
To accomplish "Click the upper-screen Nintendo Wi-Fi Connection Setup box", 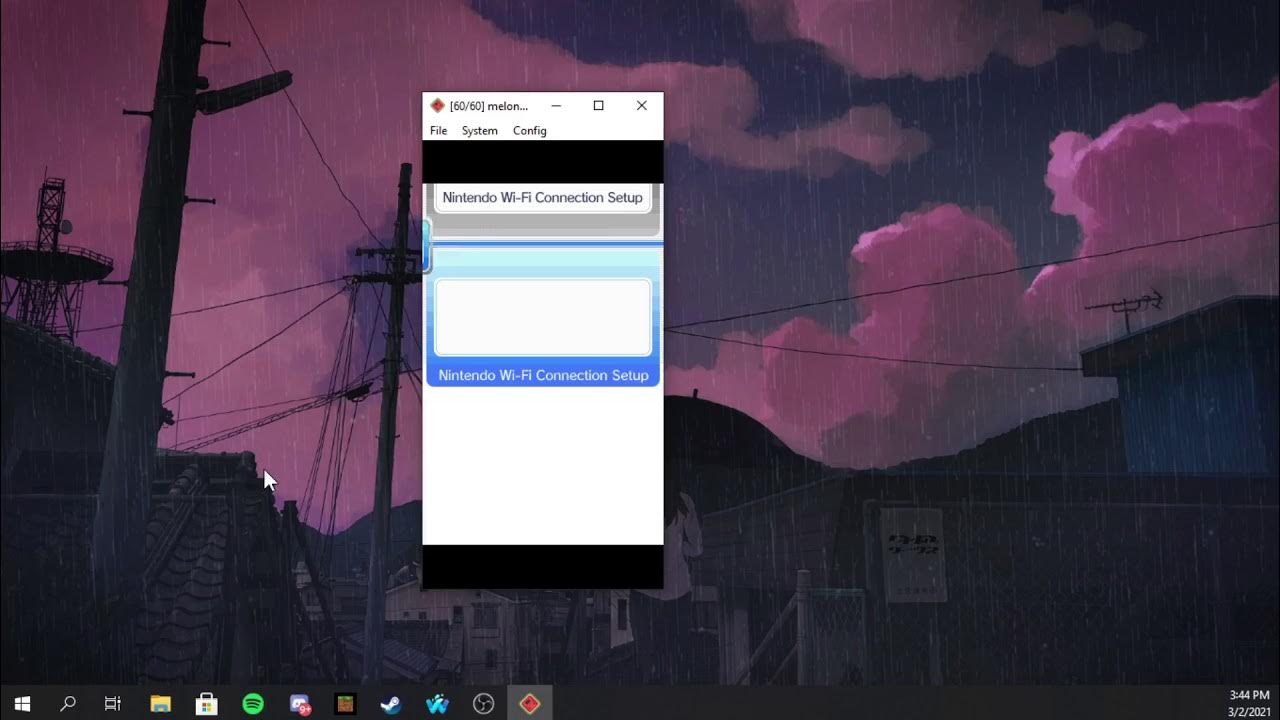I will [543, 197].
